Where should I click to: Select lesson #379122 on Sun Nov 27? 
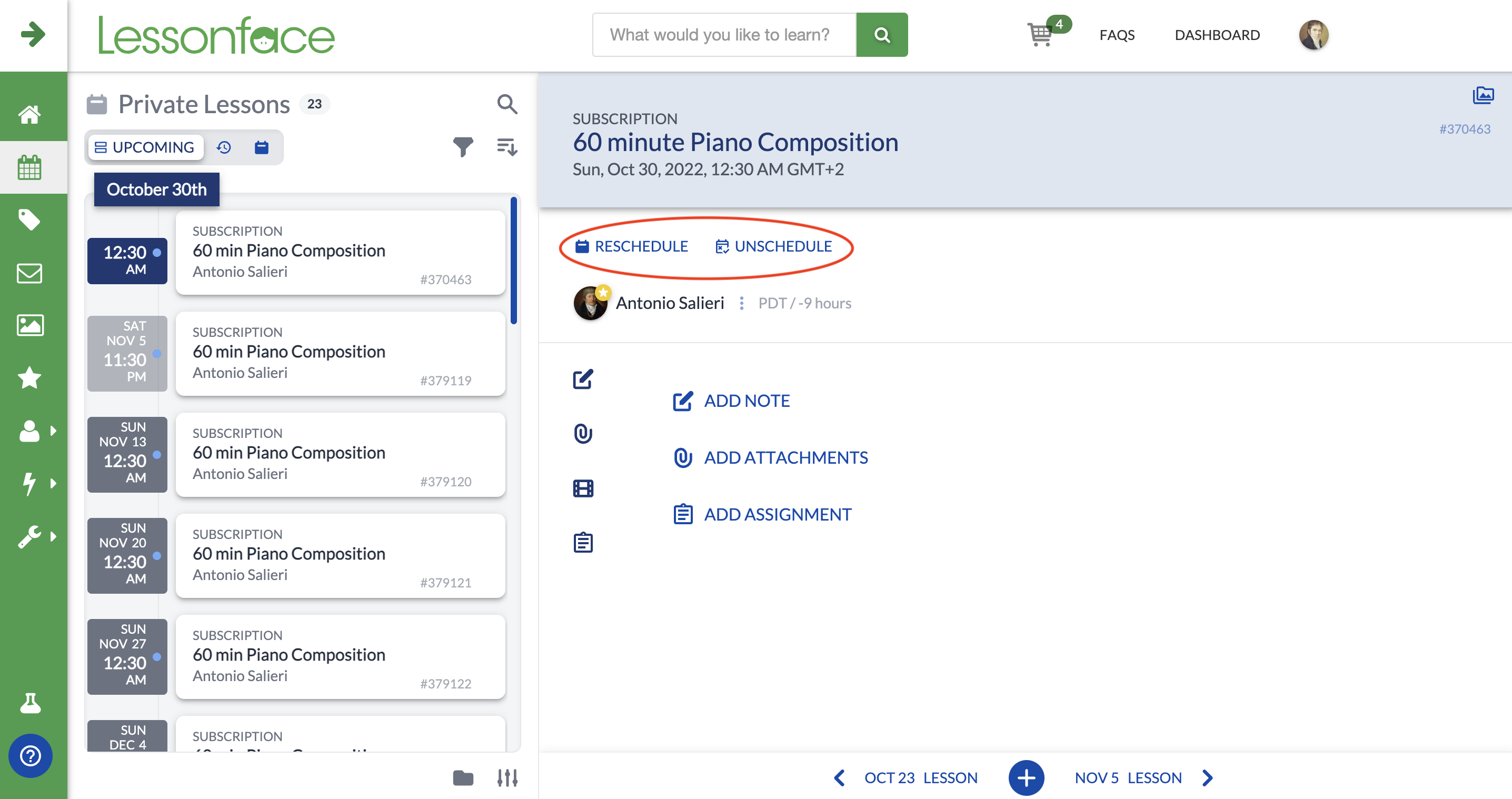pos(341,656)
